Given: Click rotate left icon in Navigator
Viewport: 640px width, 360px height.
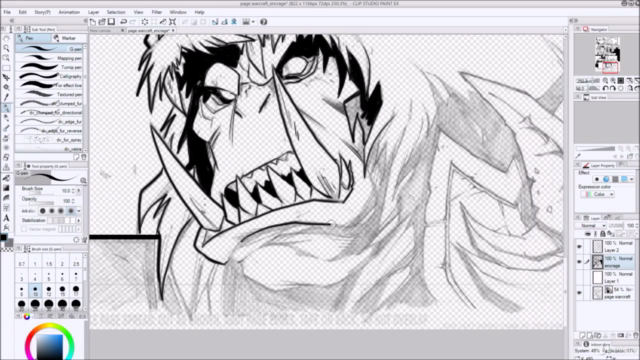Looking at the screenshot, I should [x=605, y=88].
